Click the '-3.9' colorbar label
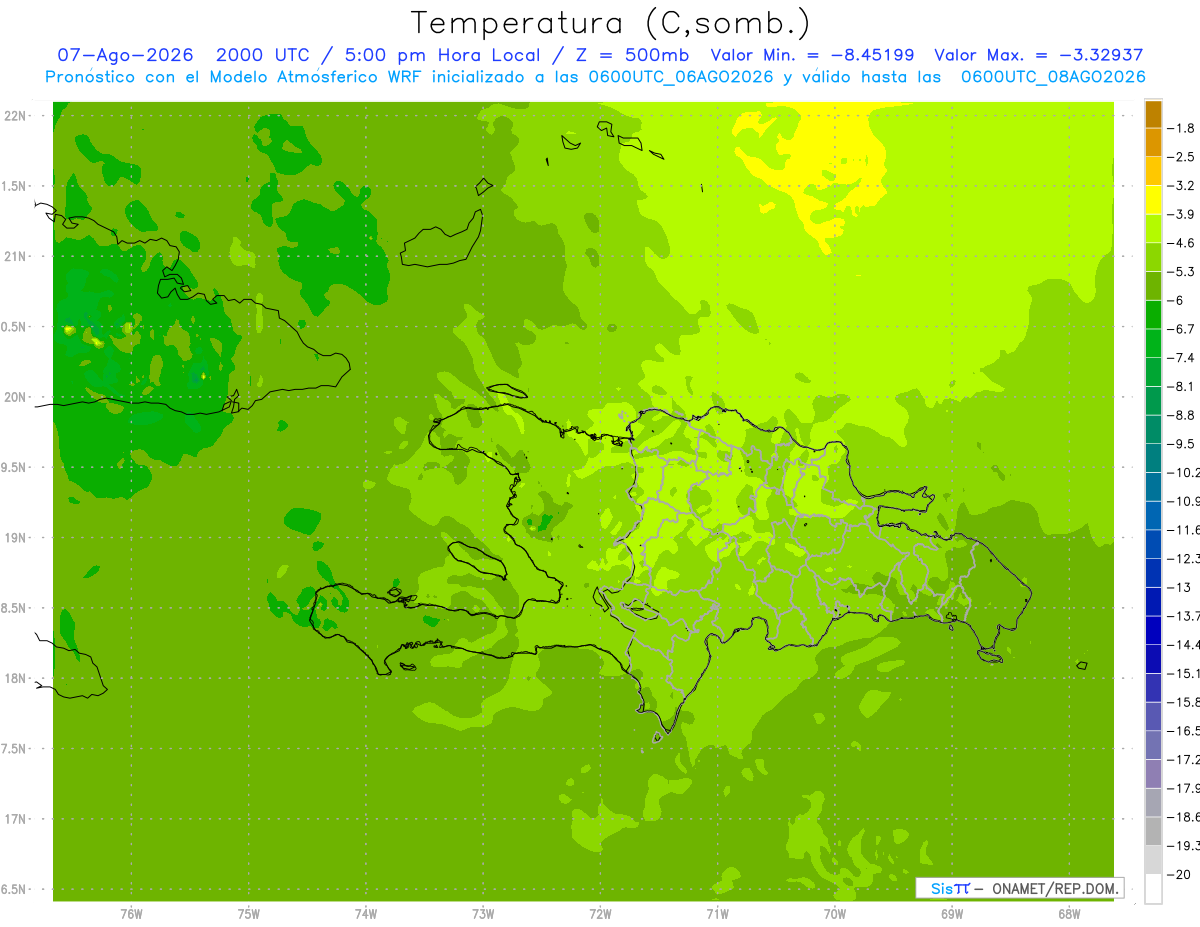This screenshot has width=1200, height=927. [x=1182, y=214]
